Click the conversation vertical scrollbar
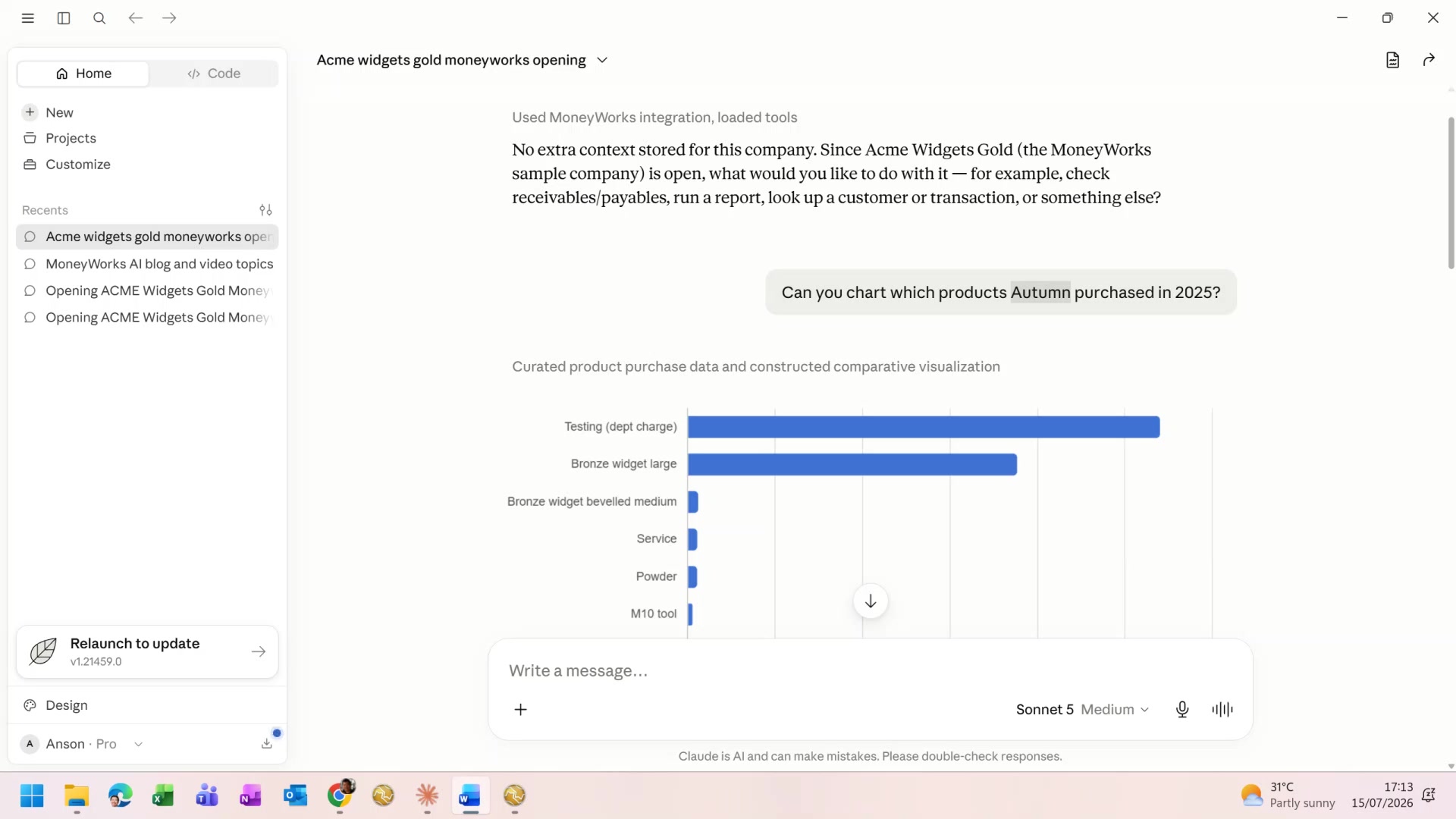Screen dimensions: 1456x819 click(x=1451, y=193)
